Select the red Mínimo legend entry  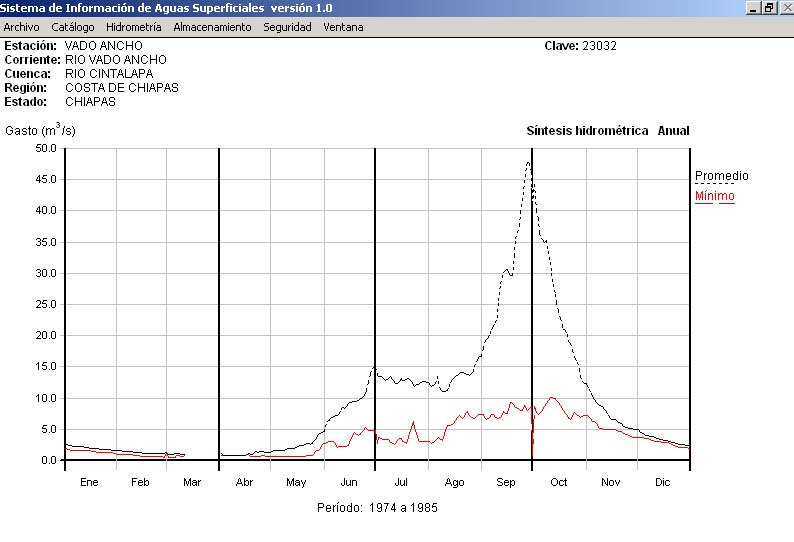pos(714,196)
